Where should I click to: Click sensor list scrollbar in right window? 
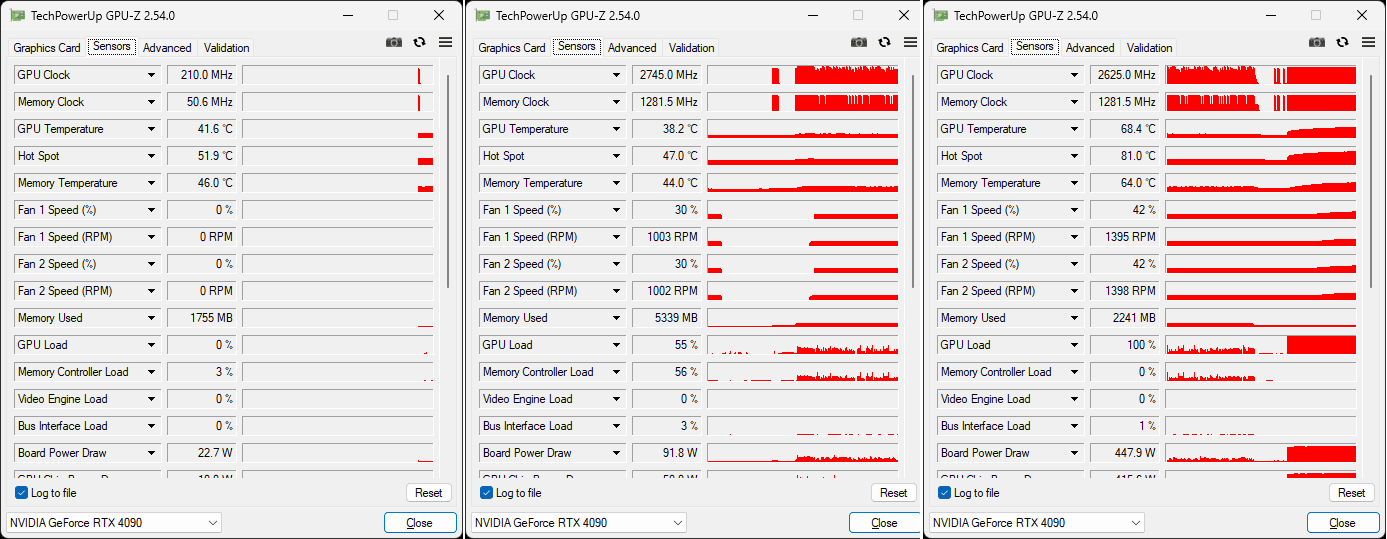[x=1371, y=180]
